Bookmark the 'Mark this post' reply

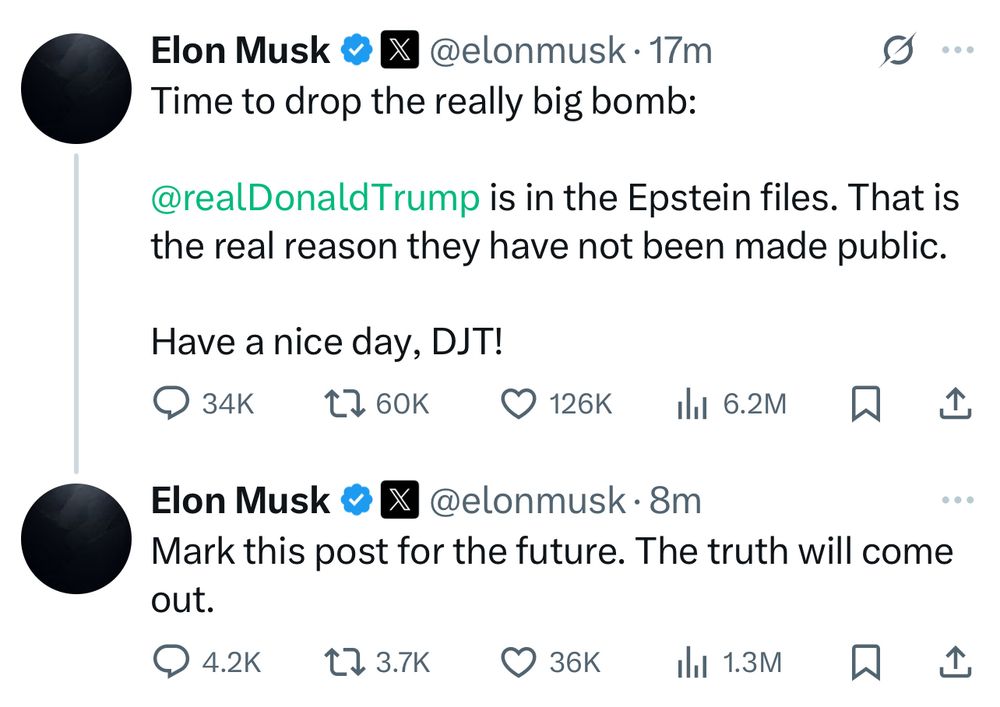coord(865,662)
